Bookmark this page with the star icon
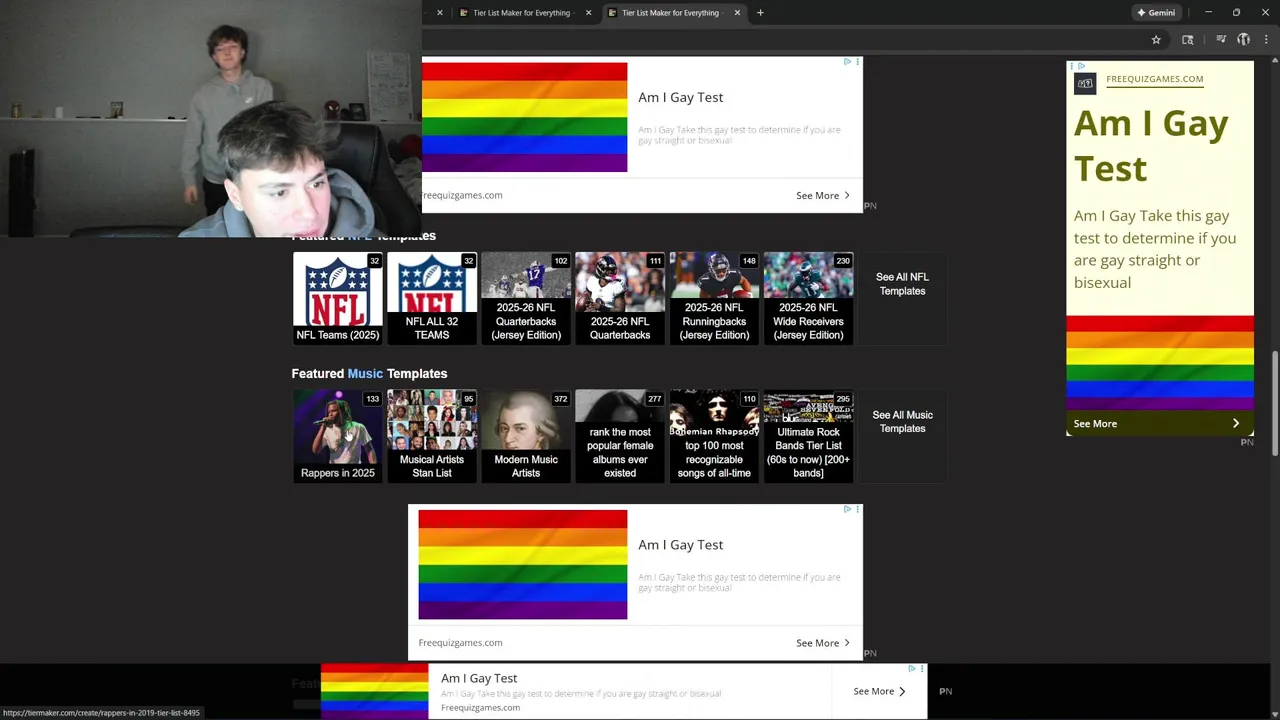The height and width of the screenshot is (720, 1280). click(1156, 40)
